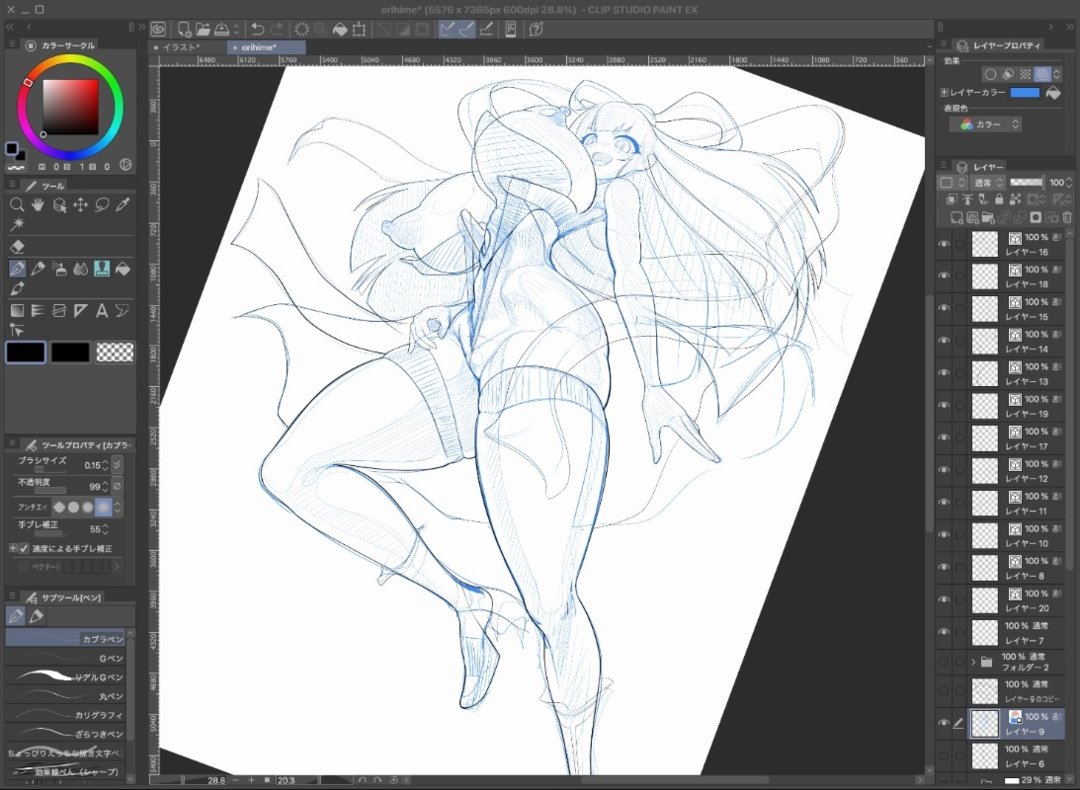Hide layer レイヤー 7 using its eye

tap(944, 632)
